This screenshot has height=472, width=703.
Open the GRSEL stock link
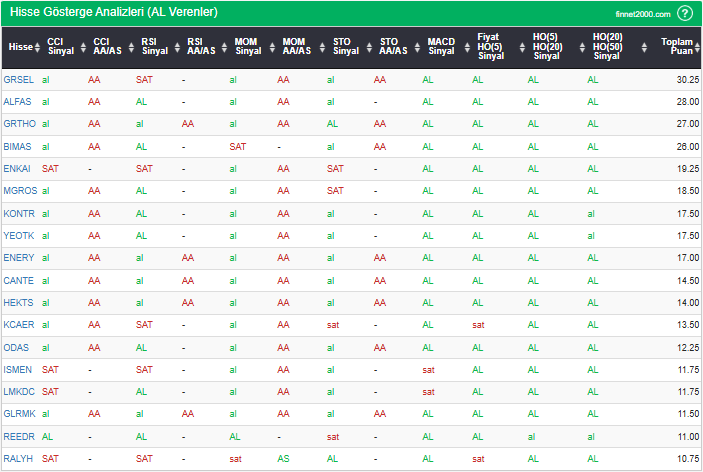18,79
